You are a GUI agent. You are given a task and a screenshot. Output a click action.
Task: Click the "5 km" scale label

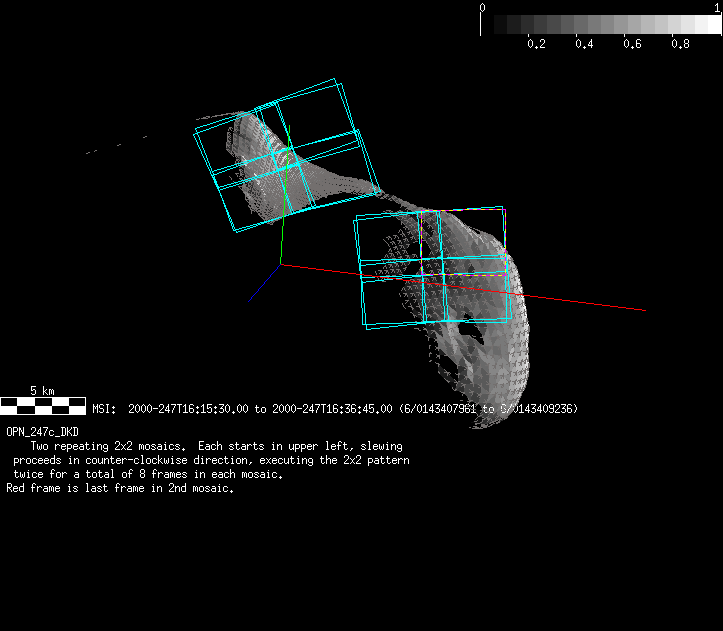pyautogui.click(x=42, y=390)
